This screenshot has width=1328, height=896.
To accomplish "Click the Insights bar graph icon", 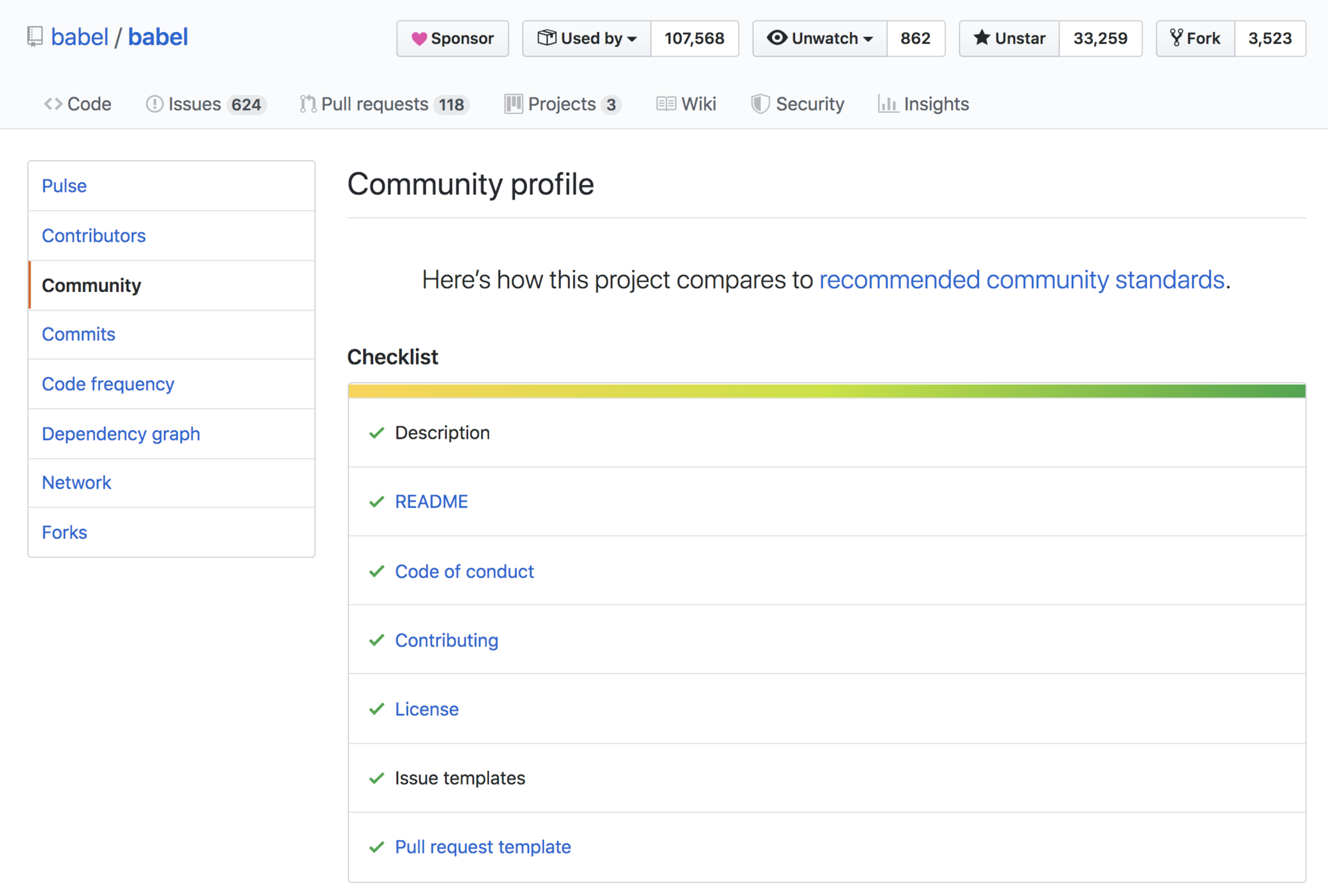I will (x=887, y=104).
